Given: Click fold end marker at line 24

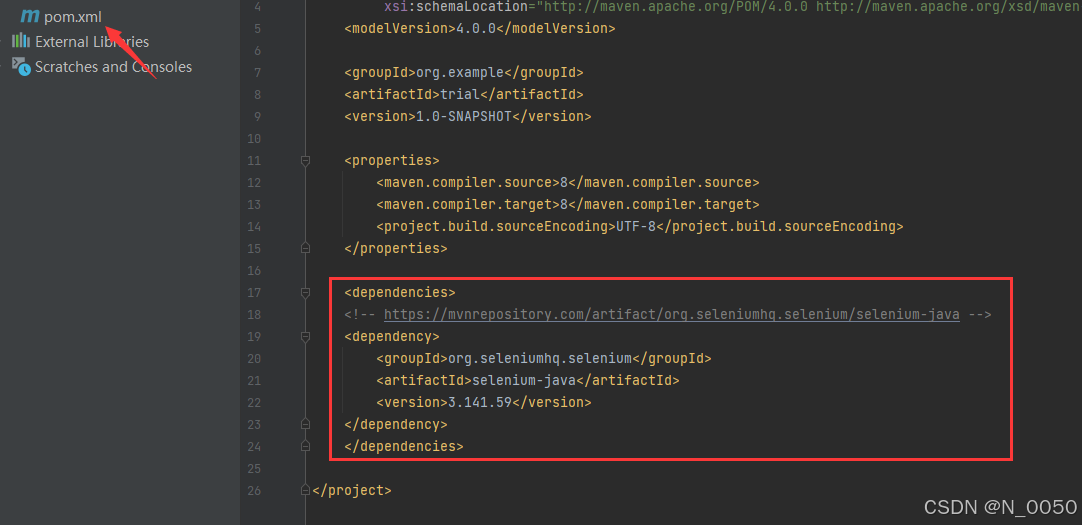Looking at the screenshot, I should point(305,446).
